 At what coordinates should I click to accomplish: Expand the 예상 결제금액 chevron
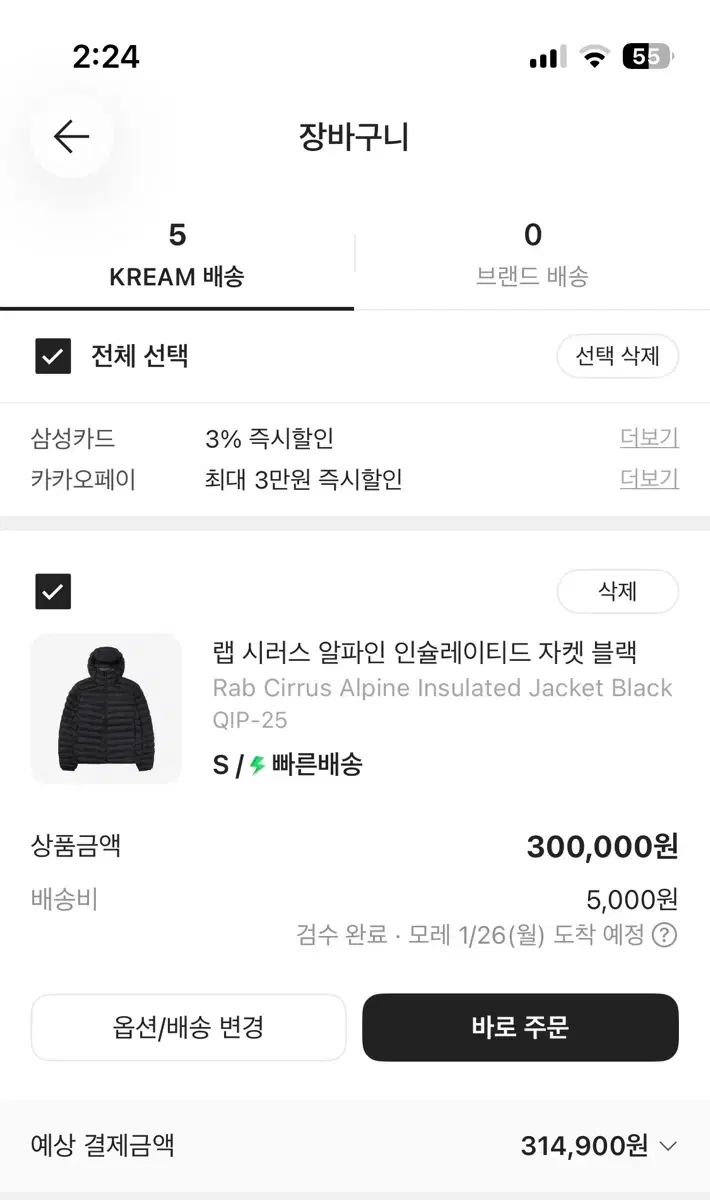point(669,1146)
